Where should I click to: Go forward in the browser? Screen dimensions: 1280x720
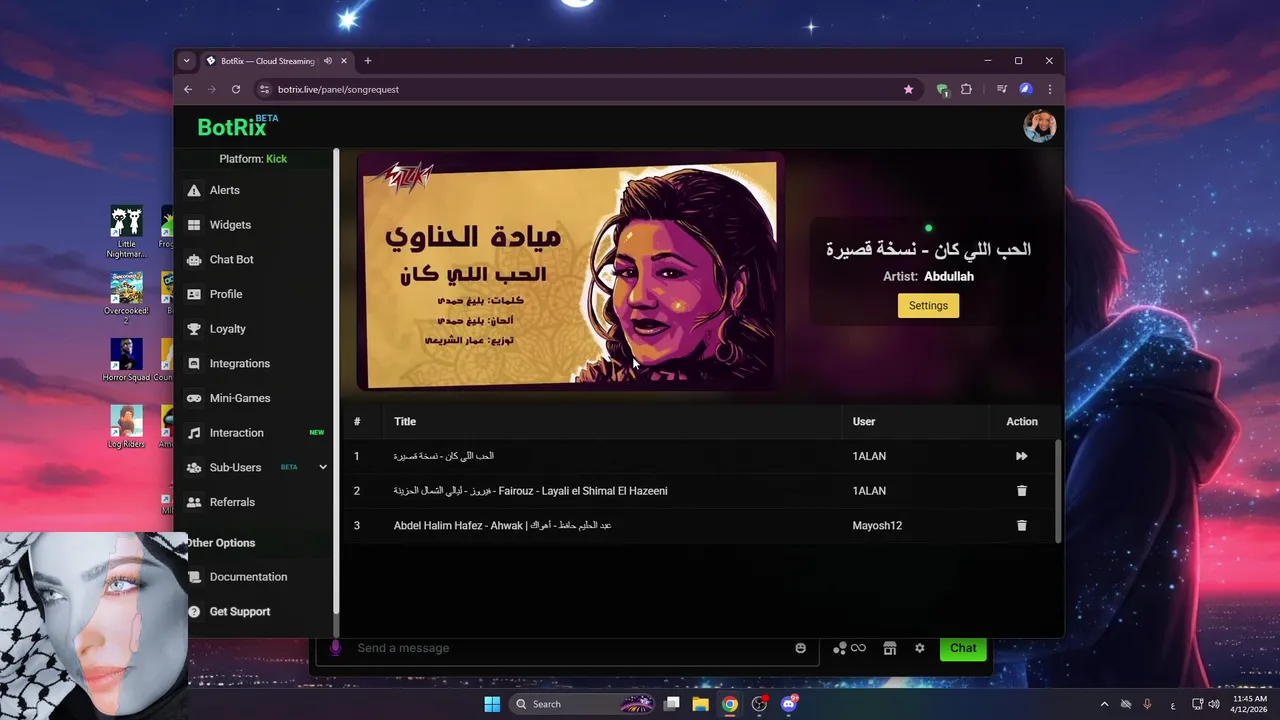(212, 89)
